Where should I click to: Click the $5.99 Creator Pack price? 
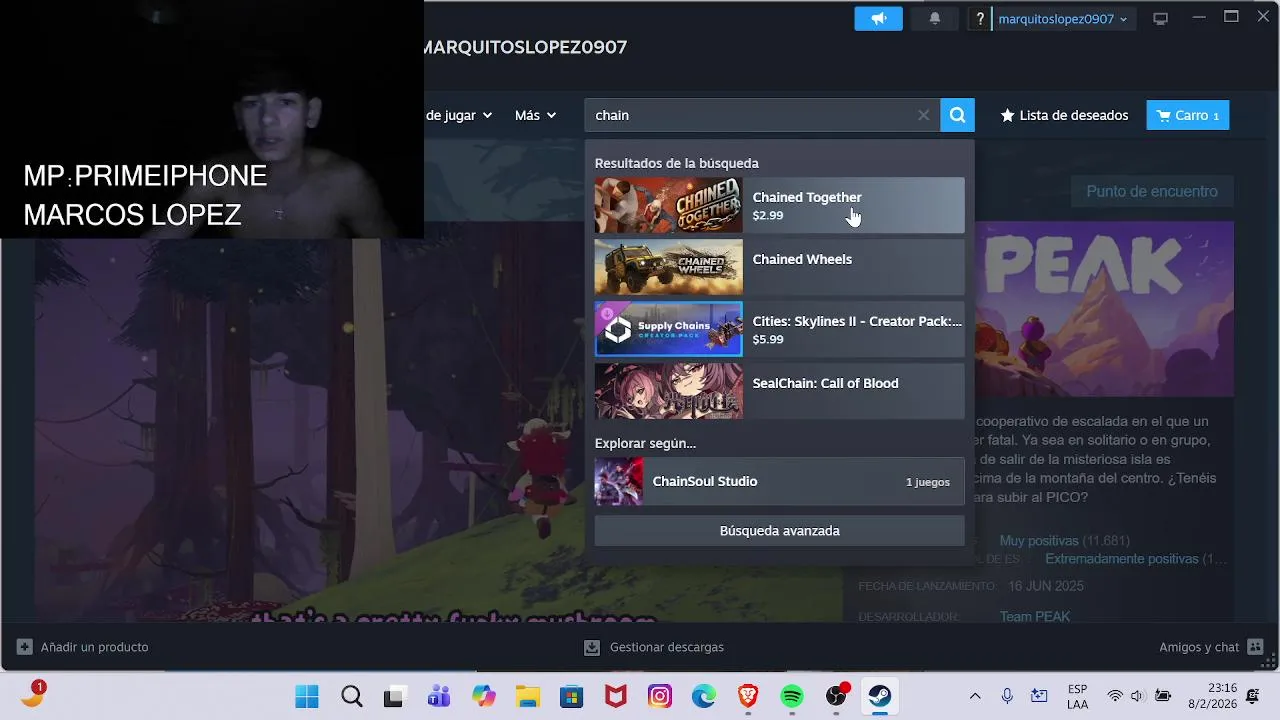[768, 339]
